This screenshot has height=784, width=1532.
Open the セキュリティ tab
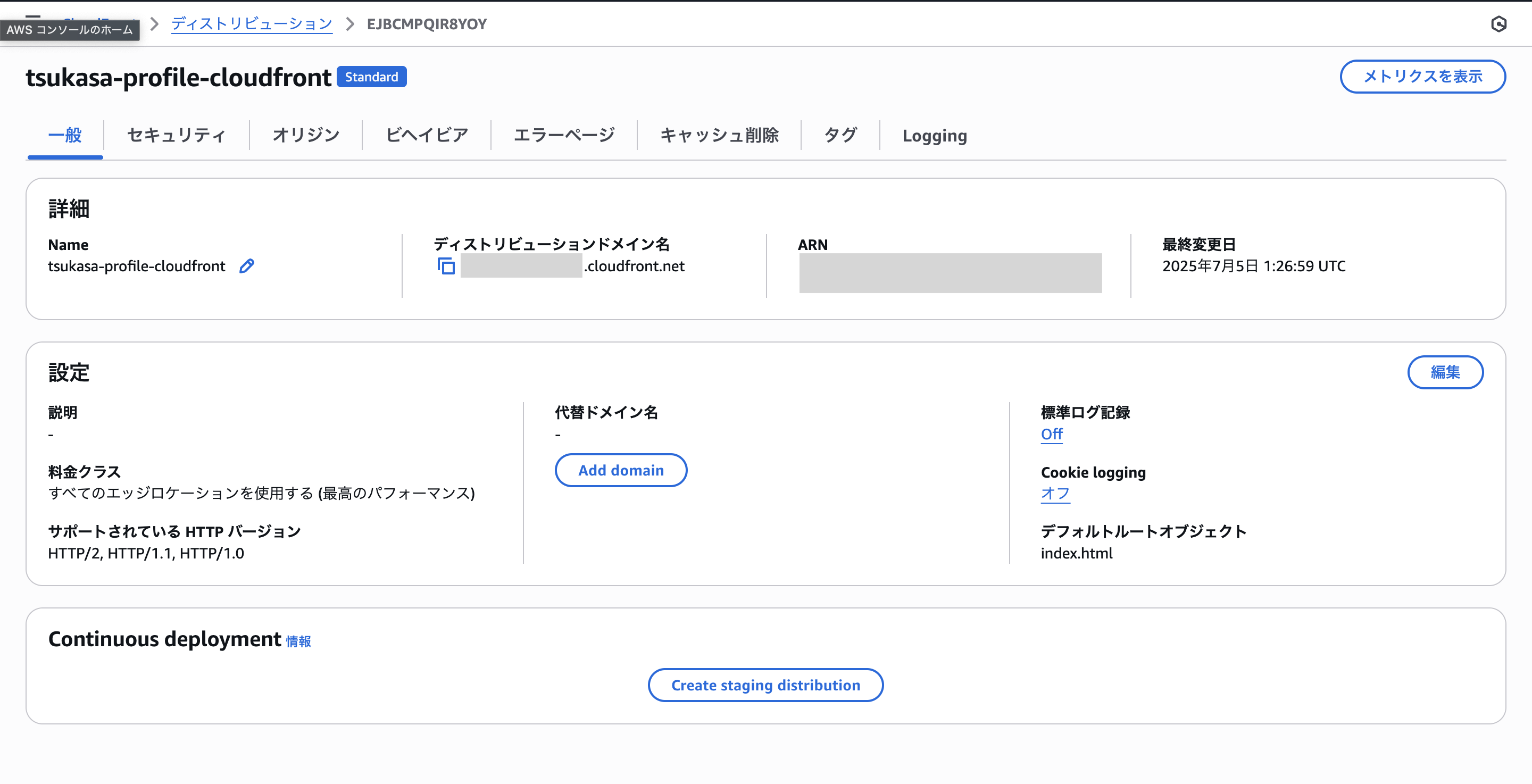[x=176, y=135]
